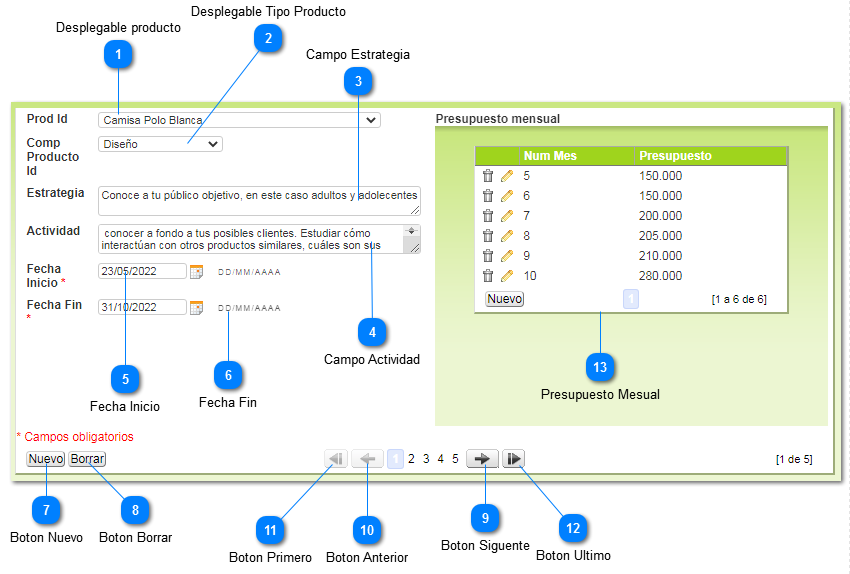The image size is (850, 574).
Task: Delete the Num Mes 7 budget row
Action: pos(488,216)
